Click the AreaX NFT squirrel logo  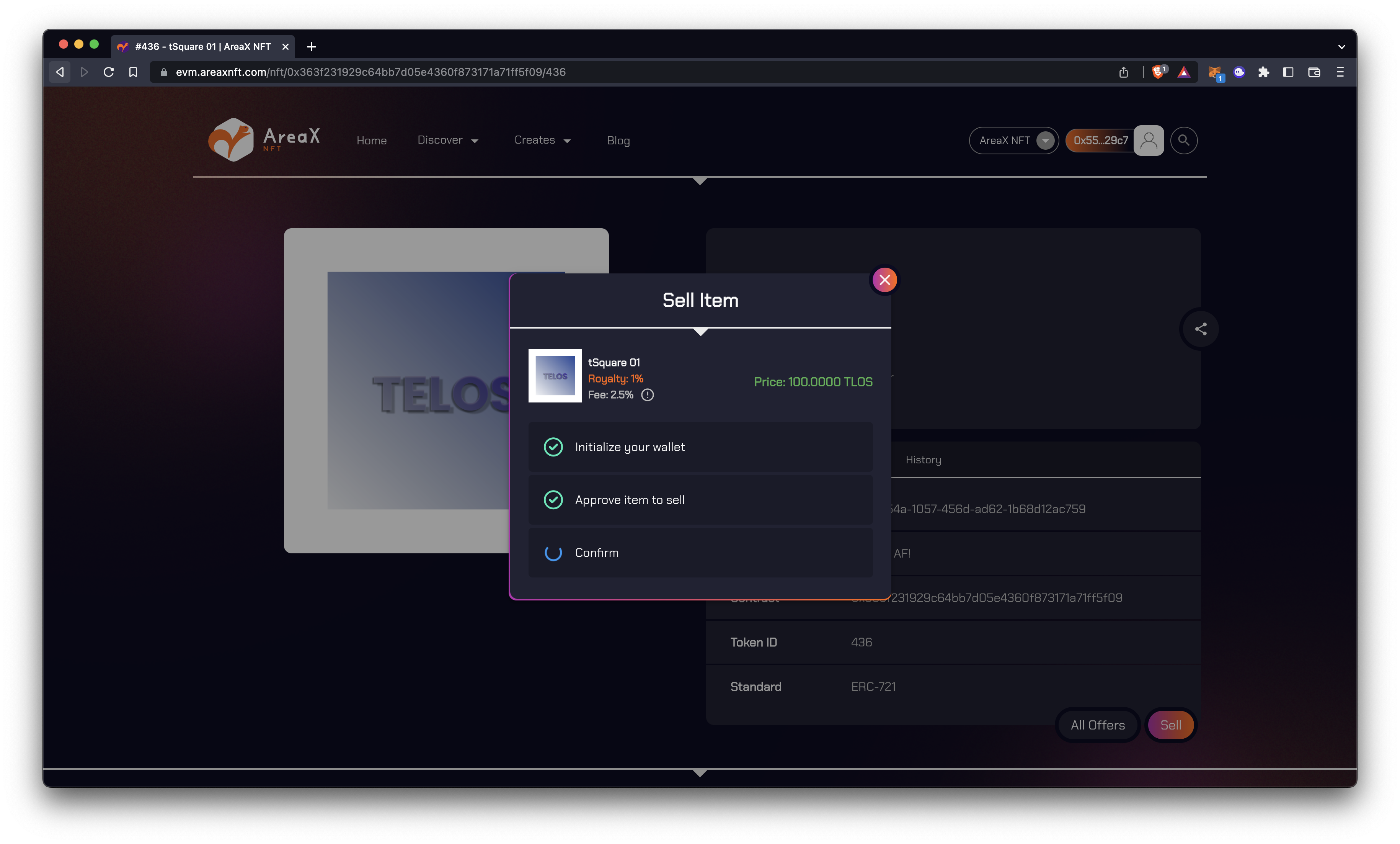(x=231, y=140)
